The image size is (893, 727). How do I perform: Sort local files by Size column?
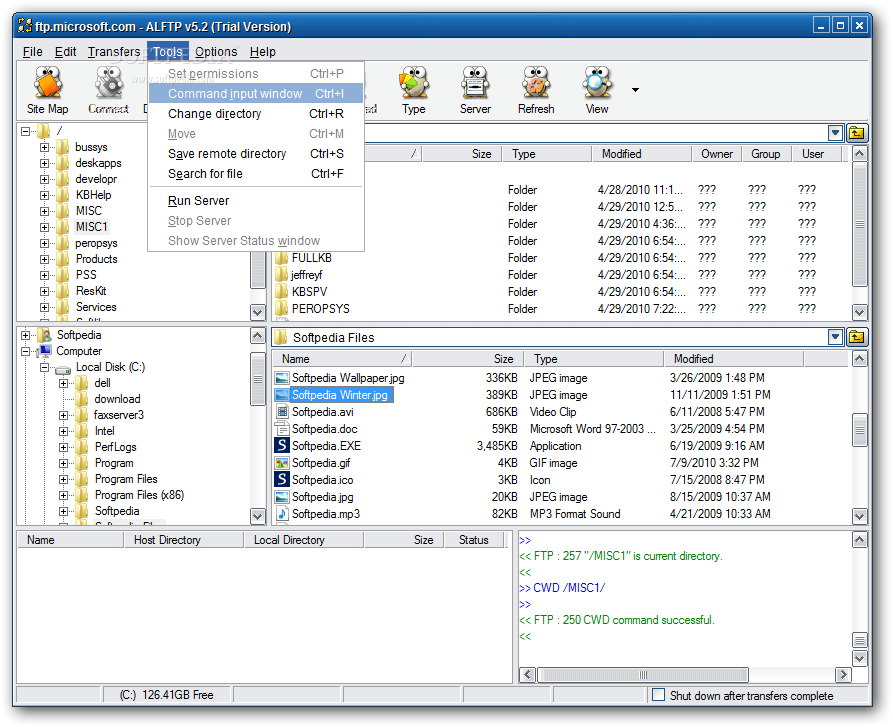click(x=468, y=359)
